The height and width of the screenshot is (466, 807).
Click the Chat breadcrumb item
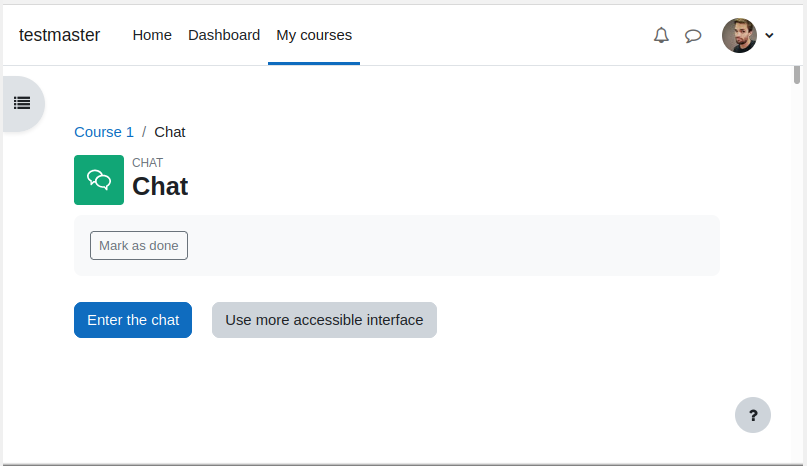click(x=170, y=132)
